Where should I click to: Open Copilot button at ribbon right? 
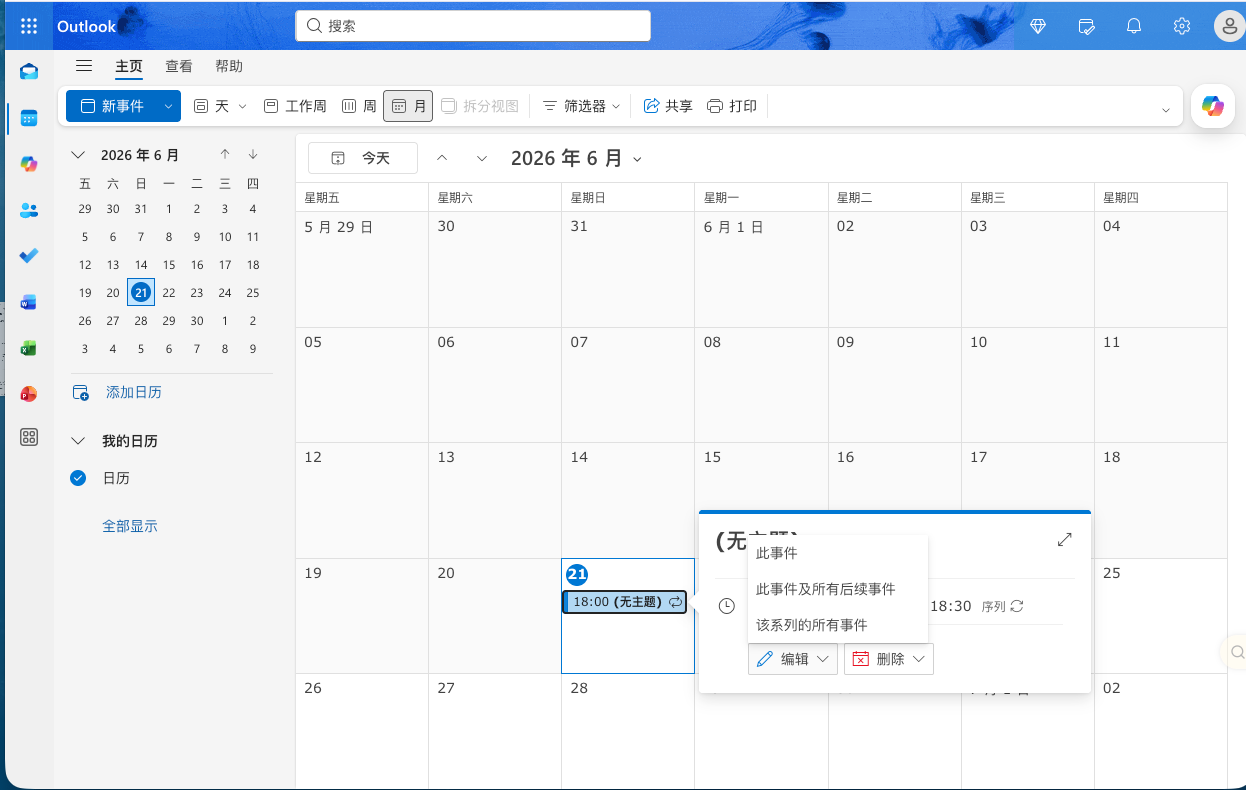[x=1213, y=106]
